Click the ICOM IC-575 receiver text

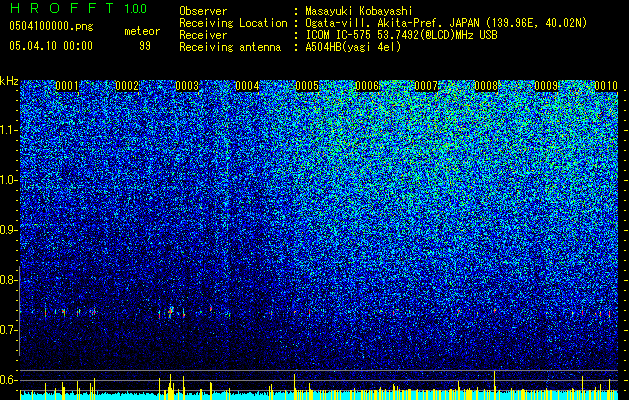coord(402,35)
